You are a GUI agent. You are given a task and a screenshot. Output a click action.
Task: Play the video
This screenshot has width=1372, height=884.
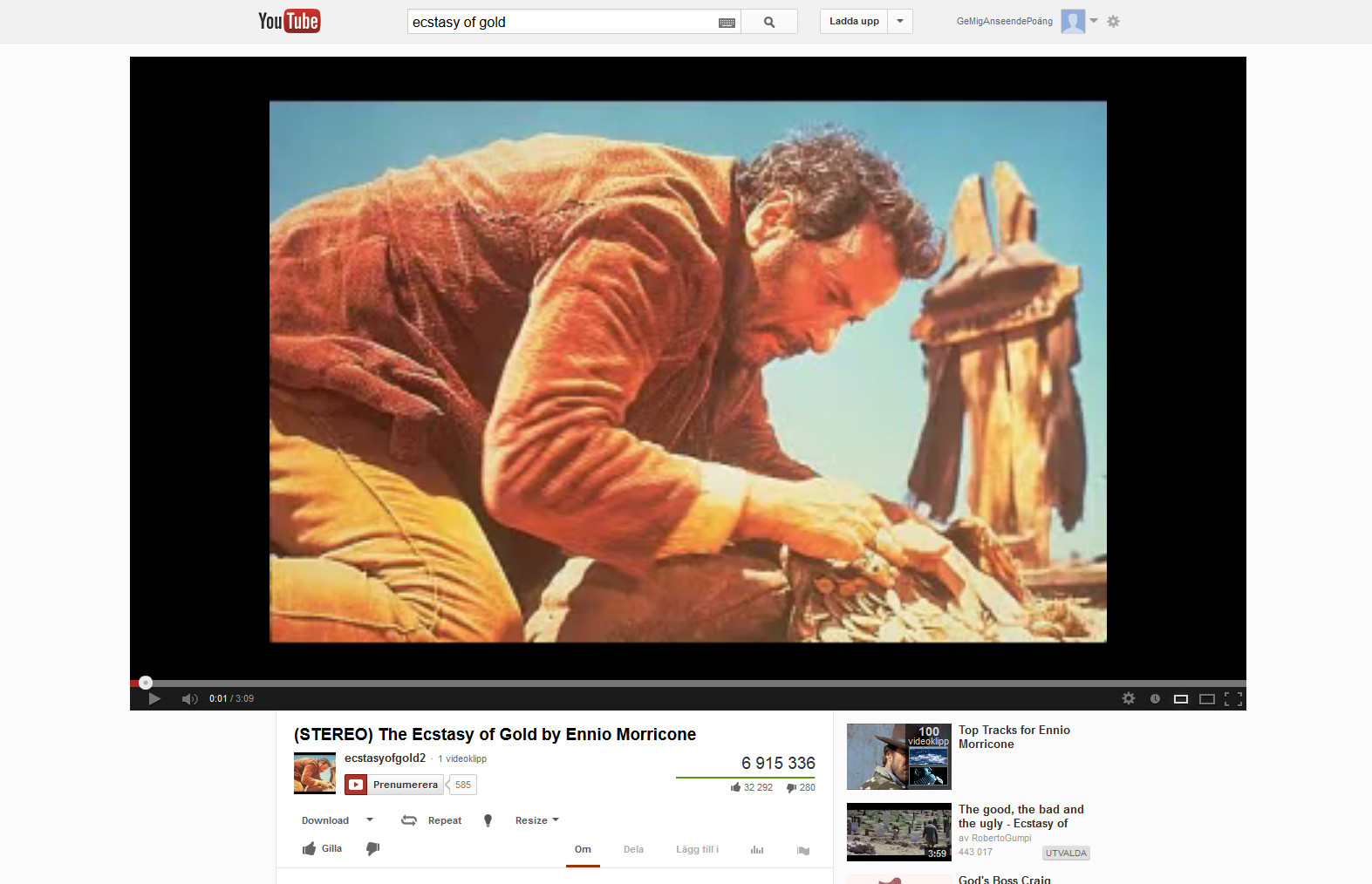(x=154, y=698)
